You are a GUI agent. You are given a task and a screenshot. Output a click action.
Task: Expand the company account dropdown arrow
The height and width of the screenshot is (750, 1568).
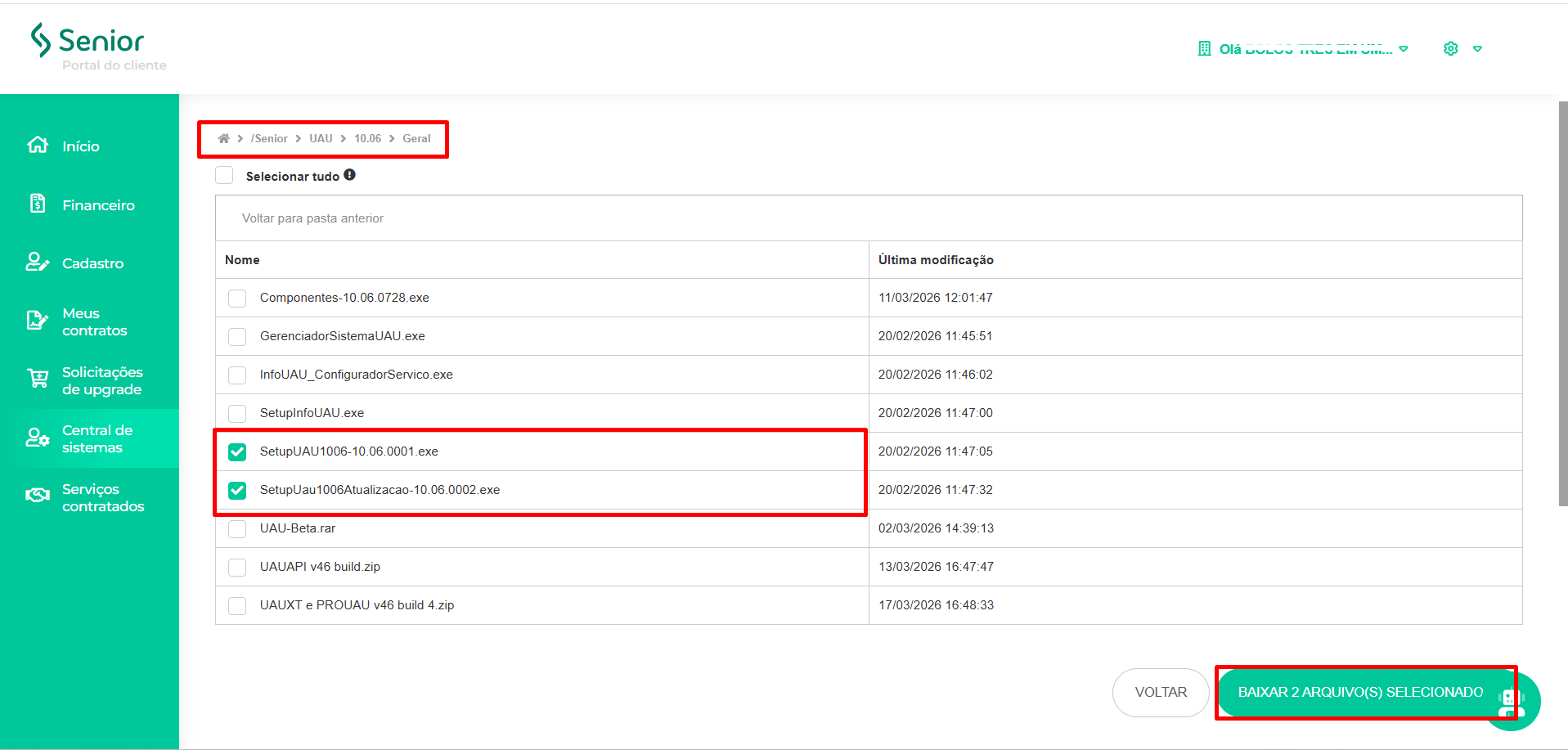coord(1404,49)
